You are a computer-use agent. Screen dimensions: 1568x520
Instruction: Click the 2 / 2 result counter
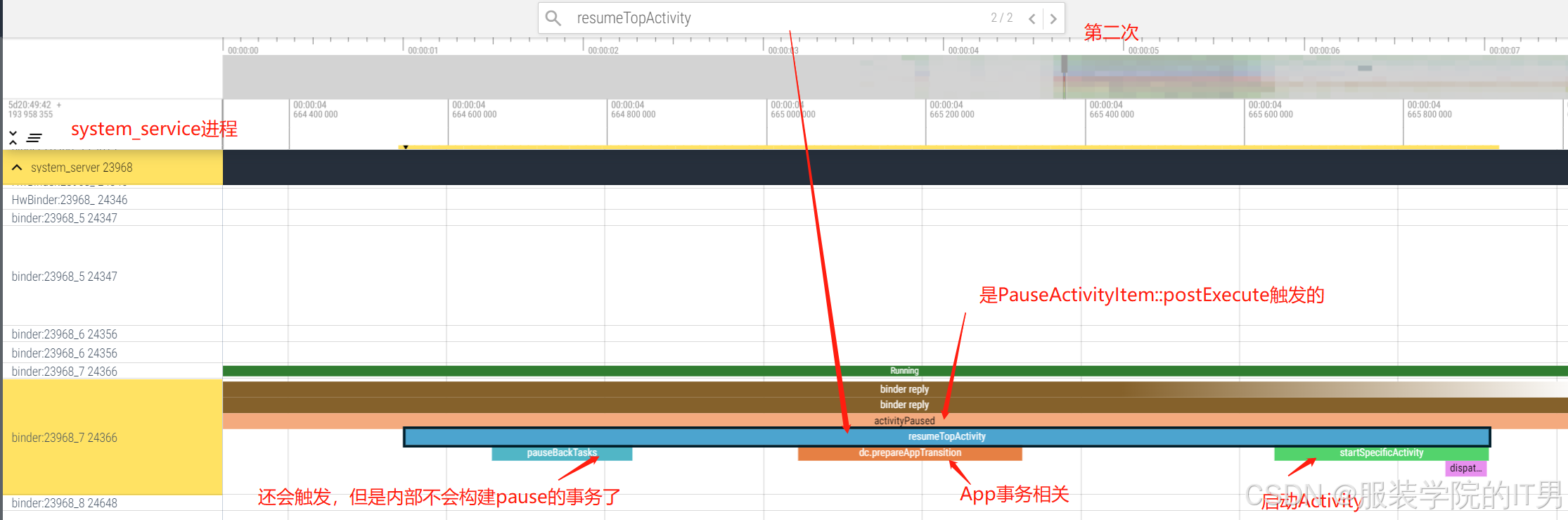click(x=1002, y=18)
